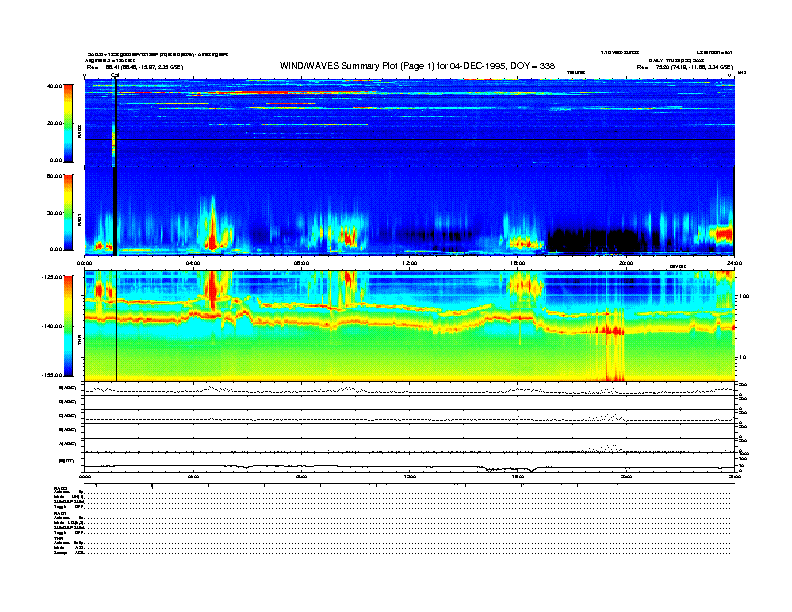Click the RAD1 color scale bar
The height and width of the screenshot is (612, 792).
[x=68, y=212]
